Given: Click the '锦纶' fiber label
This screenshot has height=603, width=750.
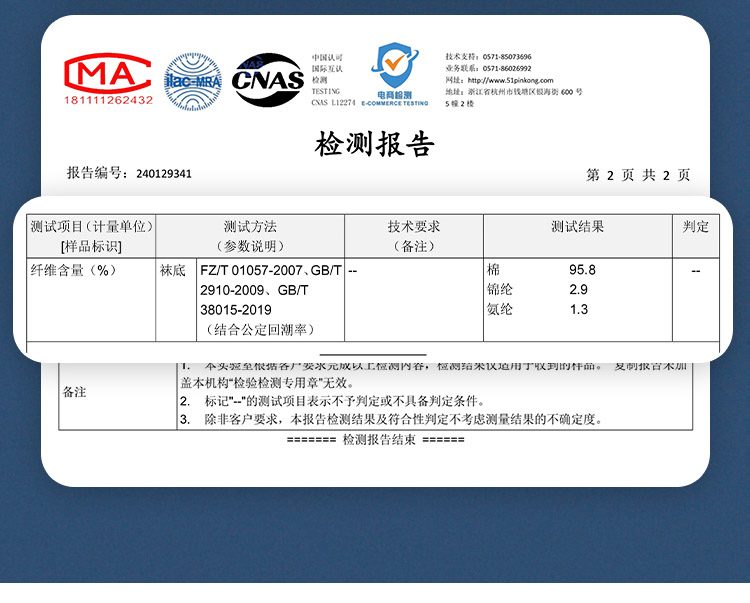Looking at the screenshot, I should click(500, 289).
